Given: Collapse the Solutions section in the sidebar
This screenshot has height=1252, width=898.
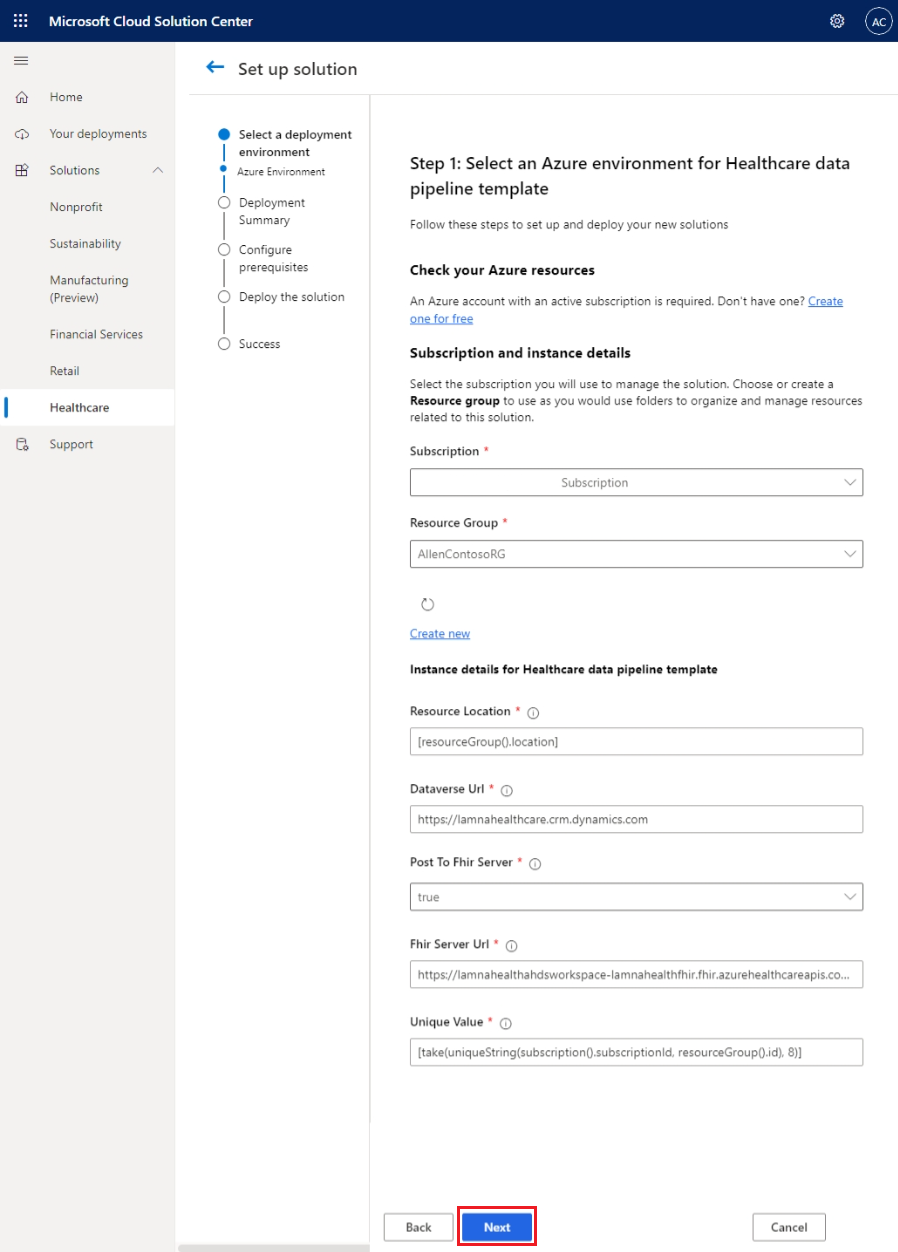Looking at the screenshot, I should [155, 170].
